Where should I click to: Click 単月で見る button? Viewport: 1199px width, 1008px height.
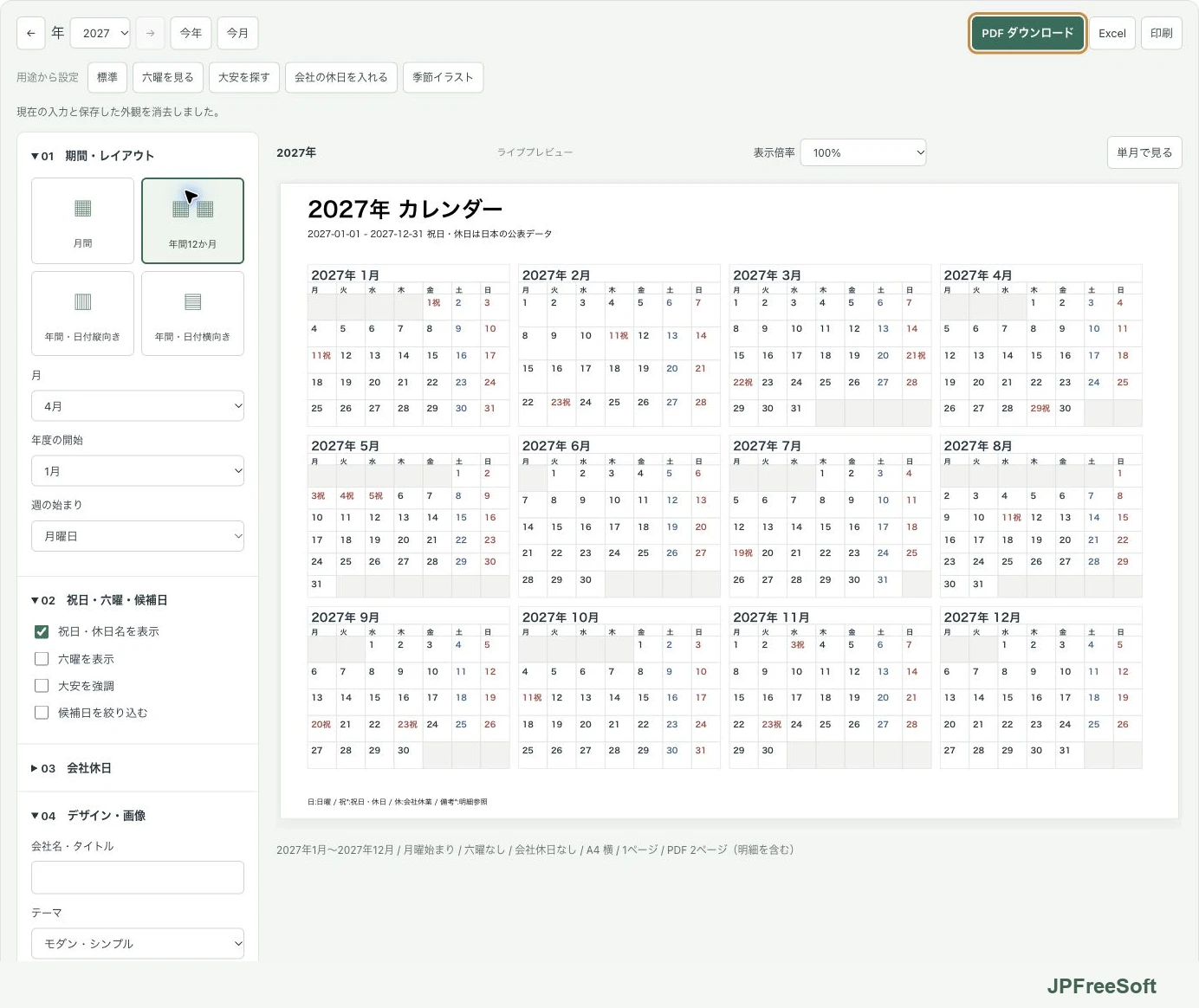(x=1144, y=152)
